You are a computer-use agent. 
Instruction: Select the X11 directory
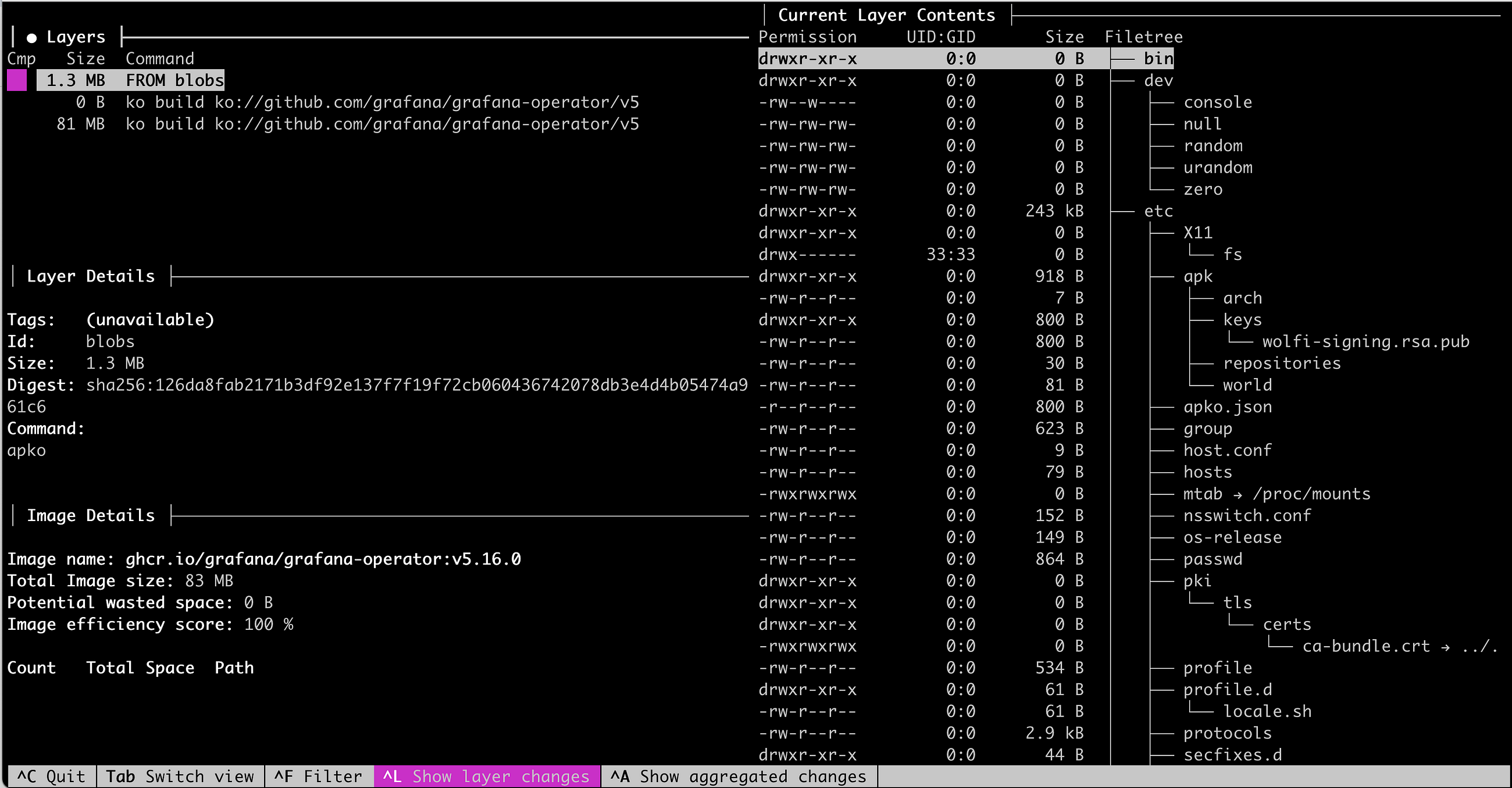pos(1198,233)
